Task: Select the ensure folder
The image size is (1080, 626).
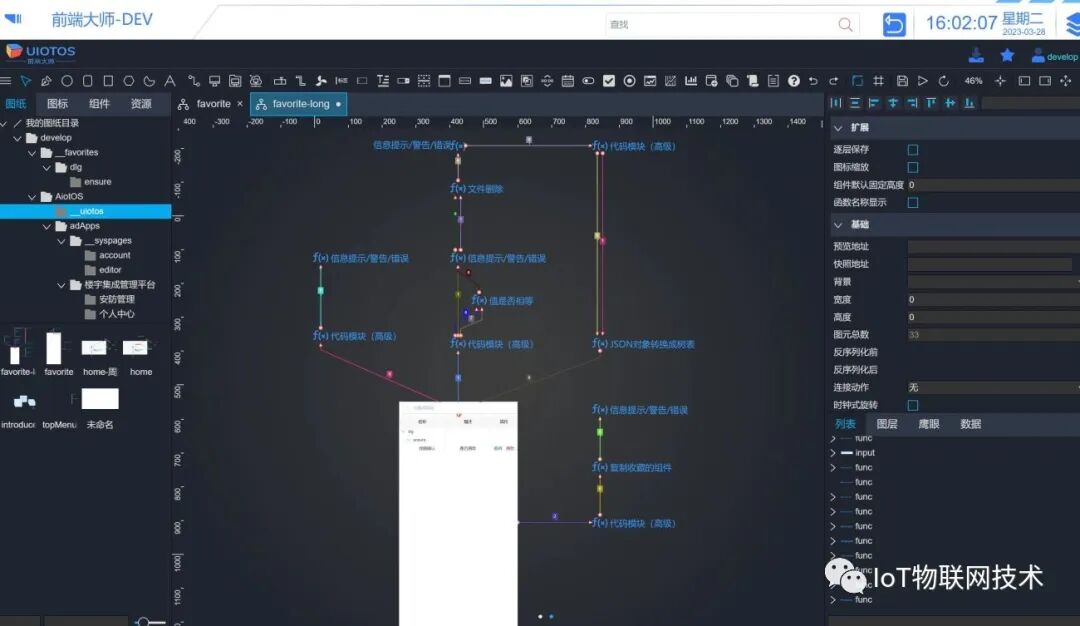Action: [x=97, y=182]
